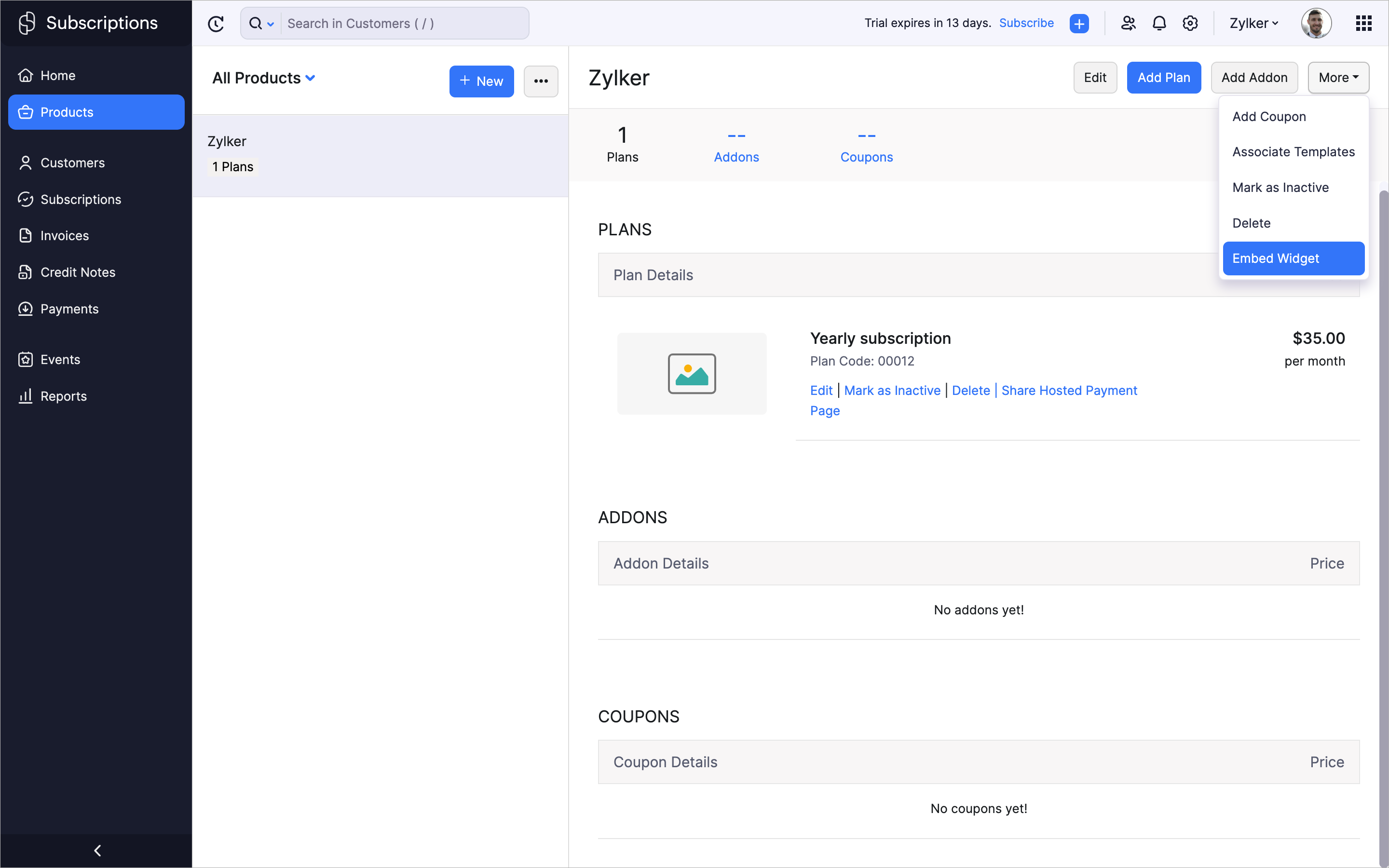Toggle the More dropdown button
Screen dimensions: 1389x868
click(1338, 78)
